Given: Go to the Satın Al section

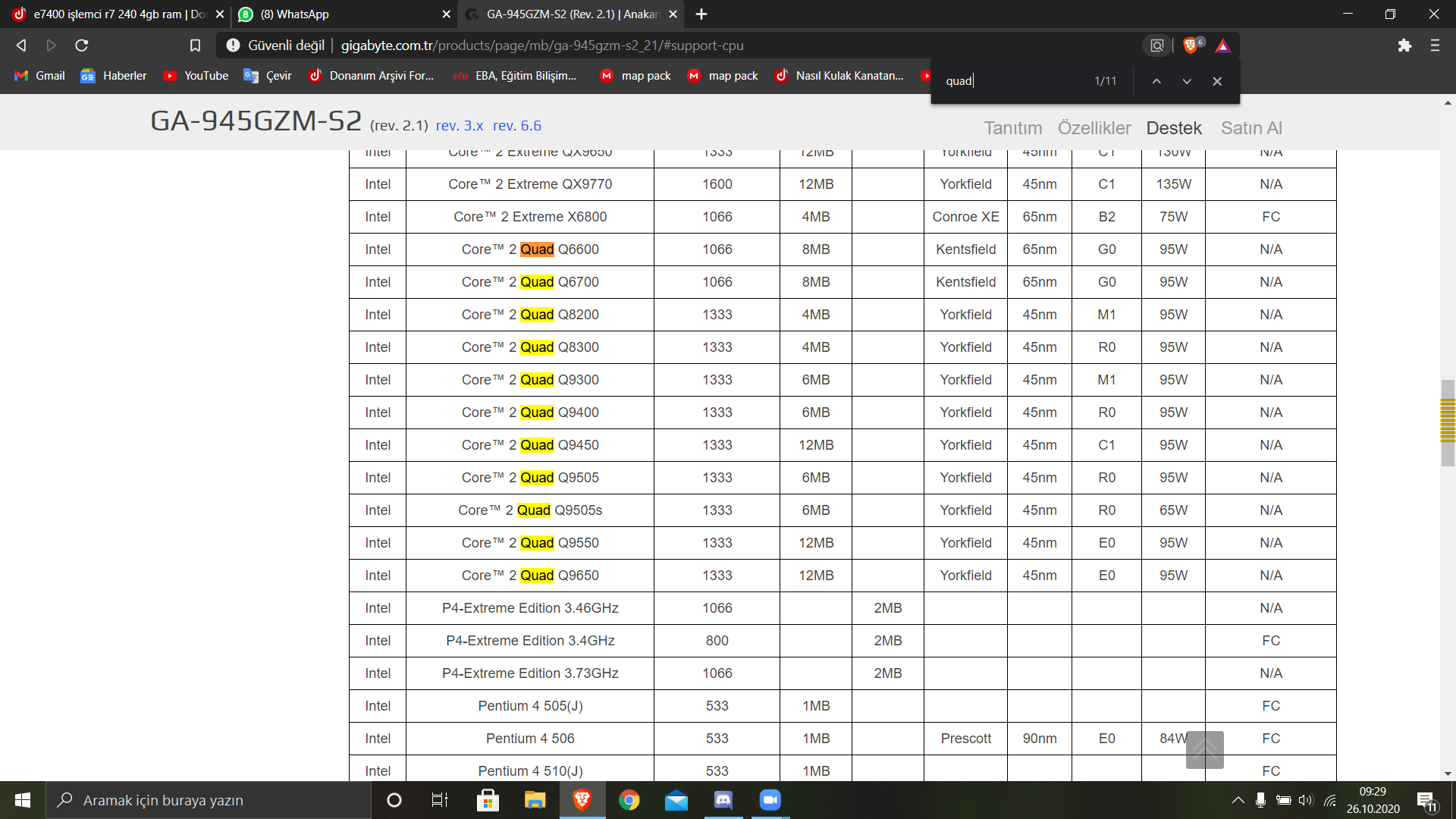Looking at the screenshot, I should [x=1251, y=128].
